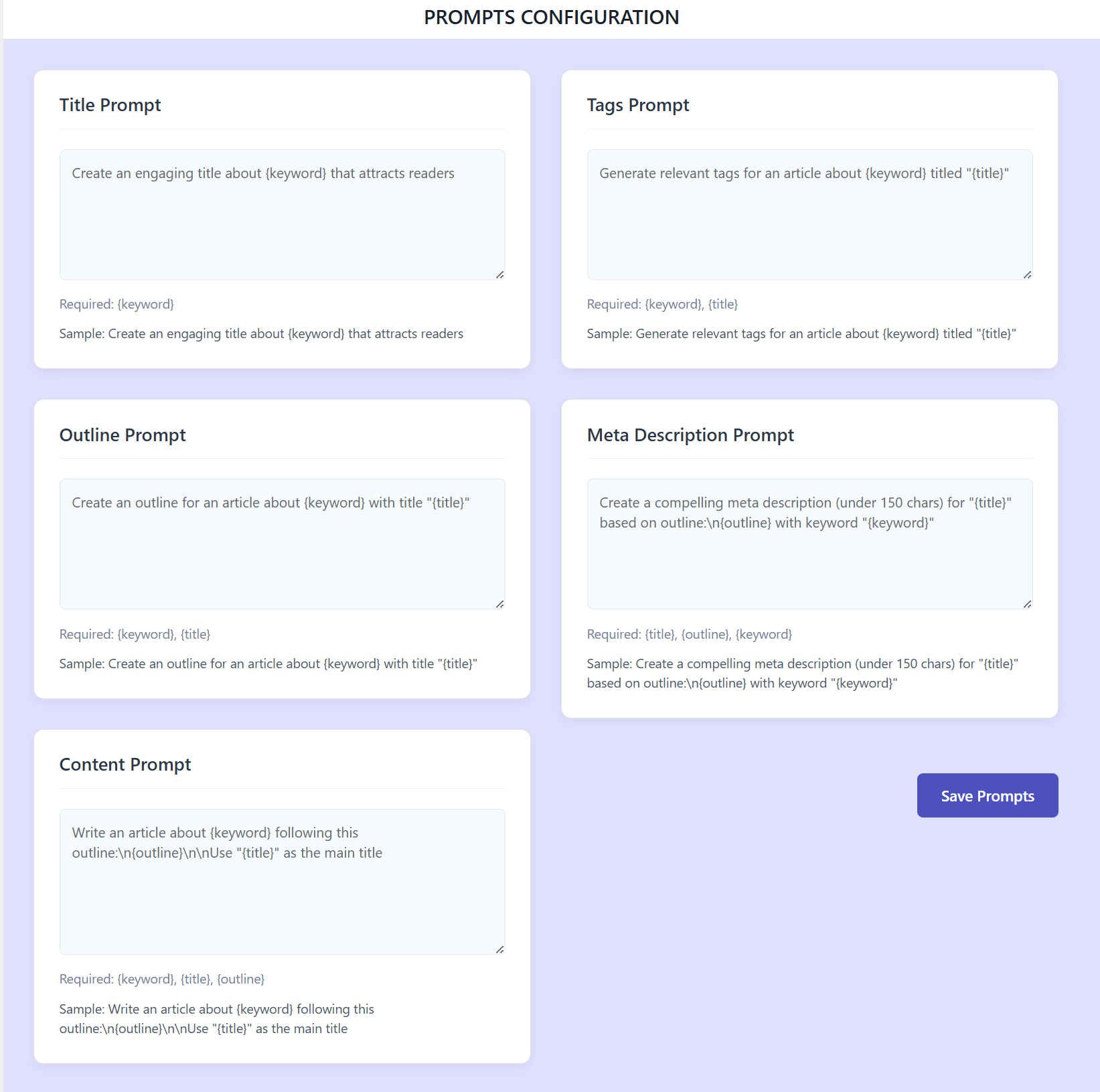
Task: Focus the Title Prompt text area
Action: 282,214
